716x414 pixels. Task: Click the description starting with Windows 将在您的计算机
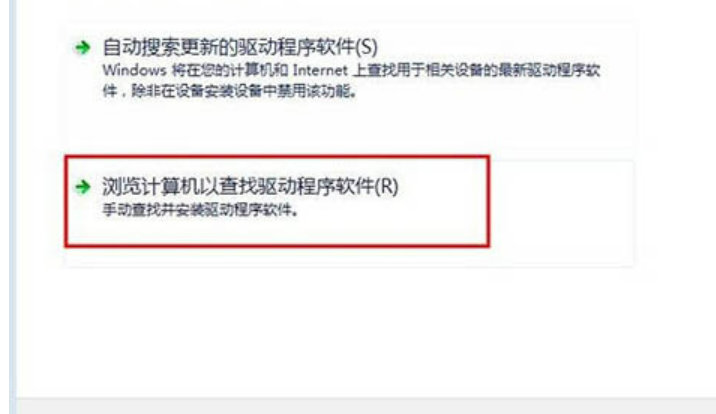tap(351, 81)
